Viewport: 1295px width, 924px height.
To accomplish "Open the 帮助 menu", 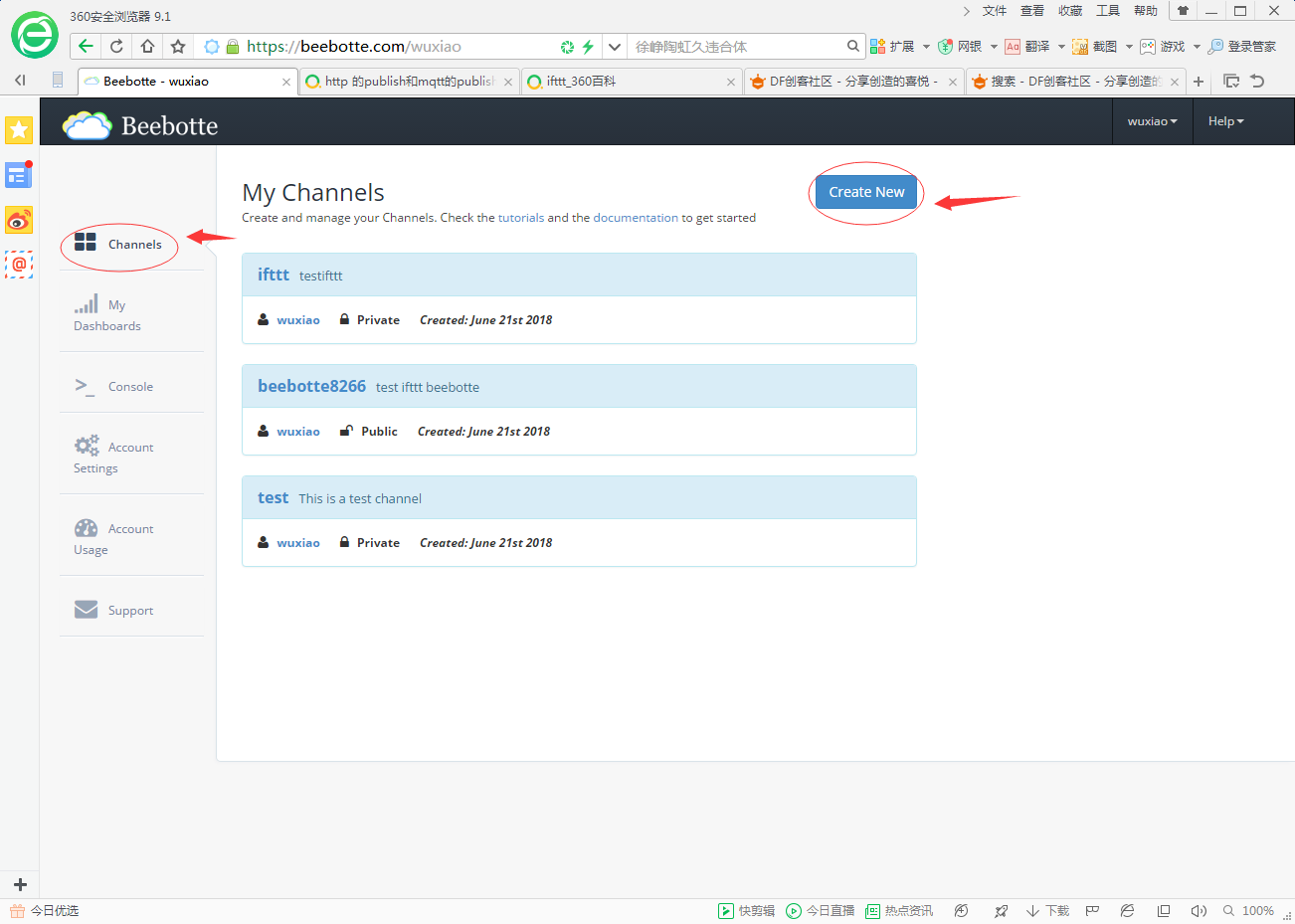I will [x=1146, y=11].
